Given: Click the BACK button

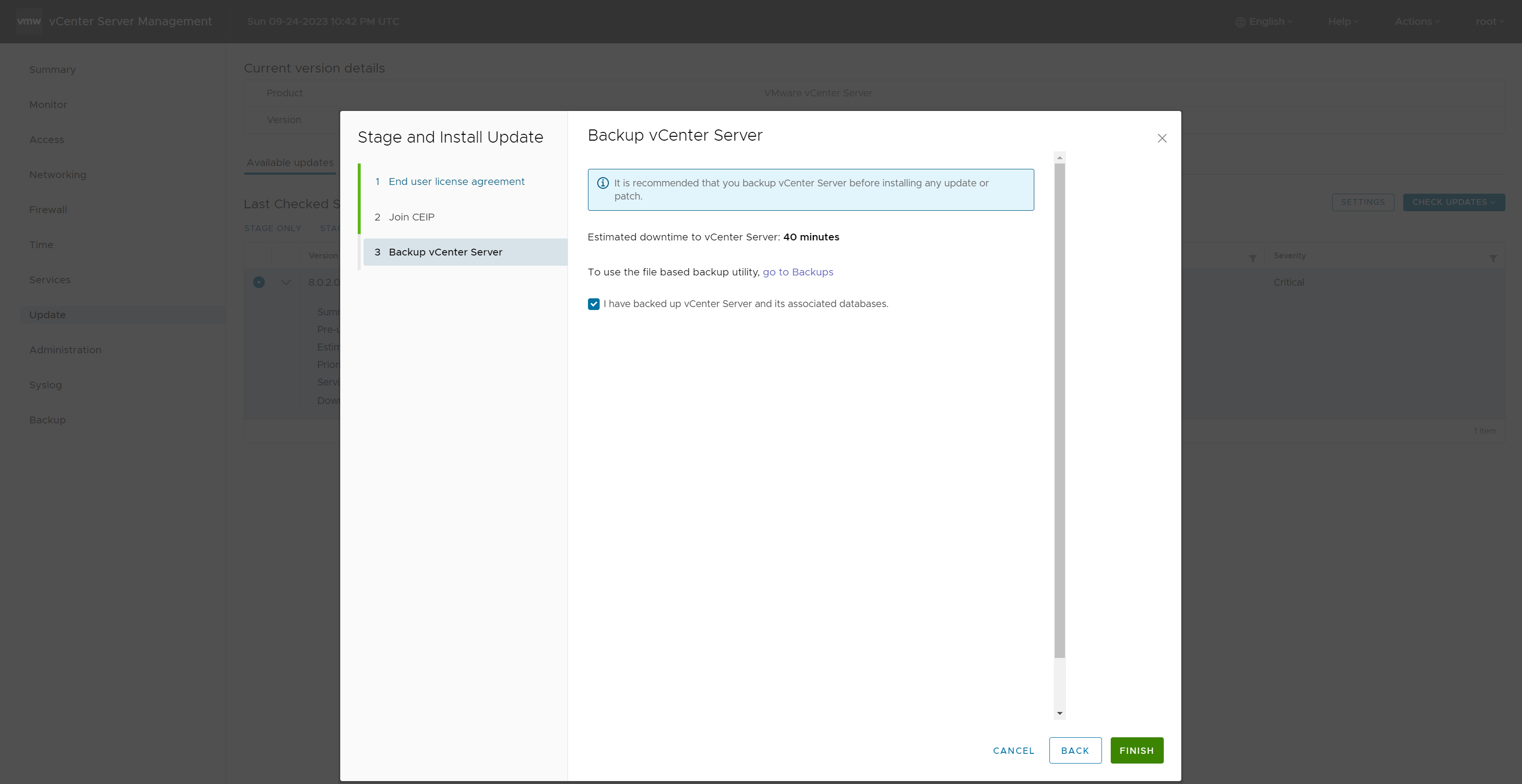Looking at the screenshot, I should [1075, 750].
